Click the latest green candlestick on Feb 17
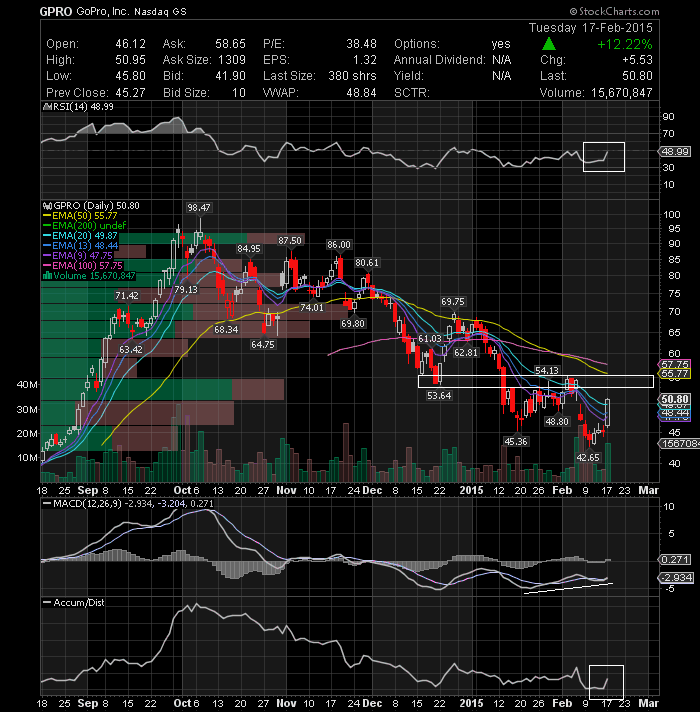Viewport: 700px width, 712px height. (607, 413)
